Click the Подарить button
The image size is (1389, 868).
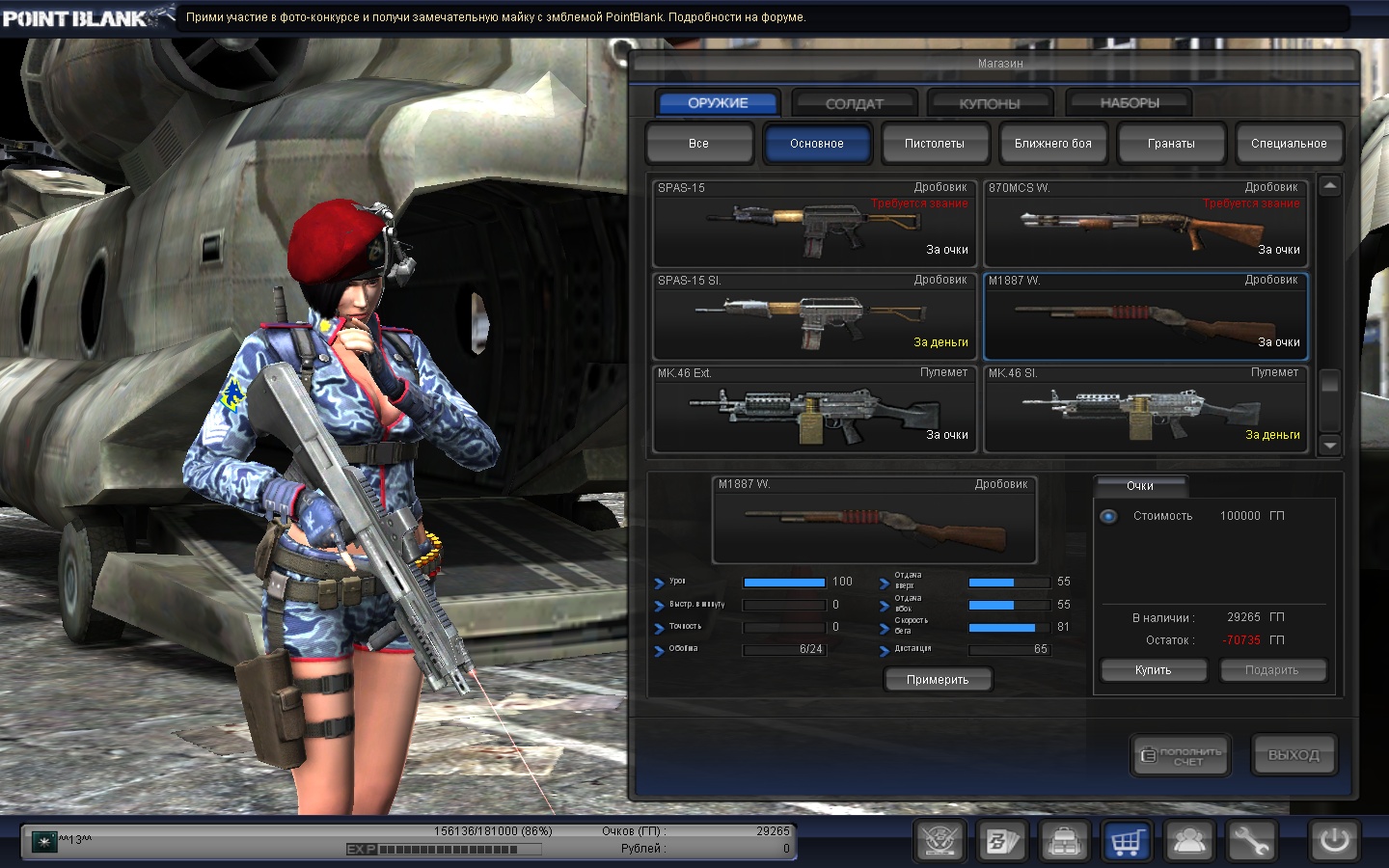coord(1272,670)
